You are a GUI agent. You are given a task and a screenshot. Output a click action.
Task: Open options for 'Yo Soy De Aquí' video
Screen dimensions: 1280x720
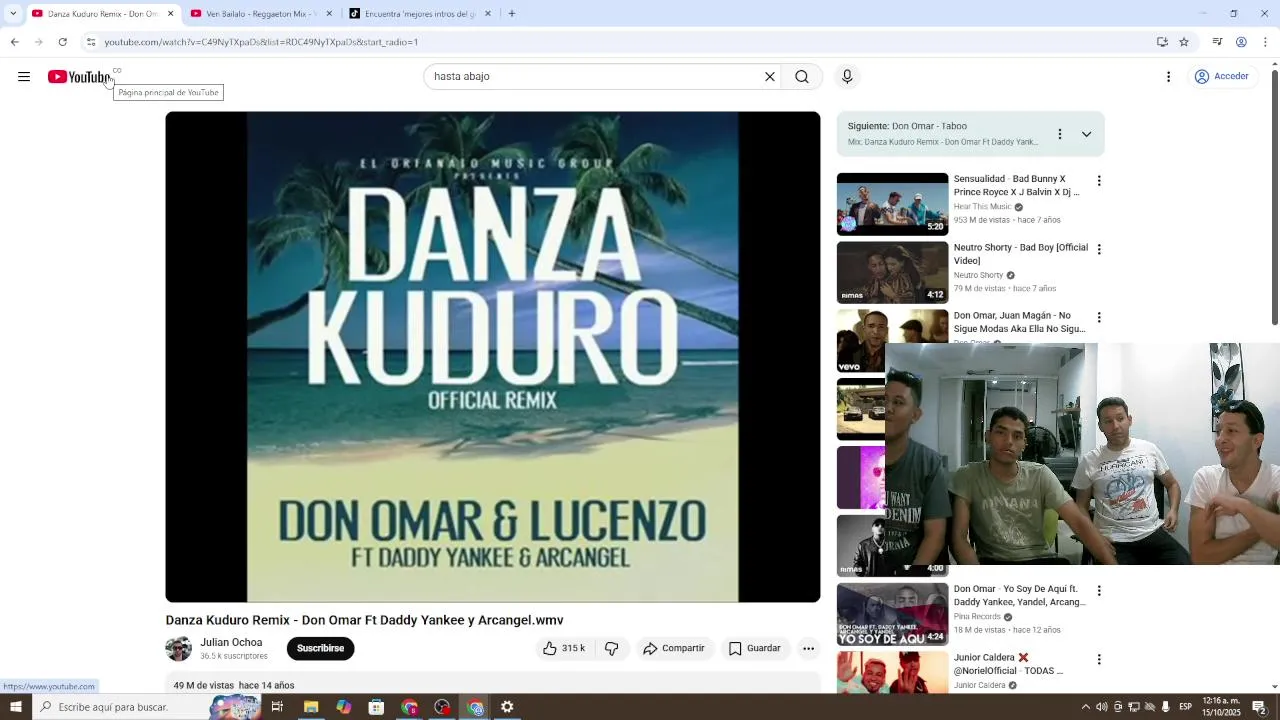1099,591
